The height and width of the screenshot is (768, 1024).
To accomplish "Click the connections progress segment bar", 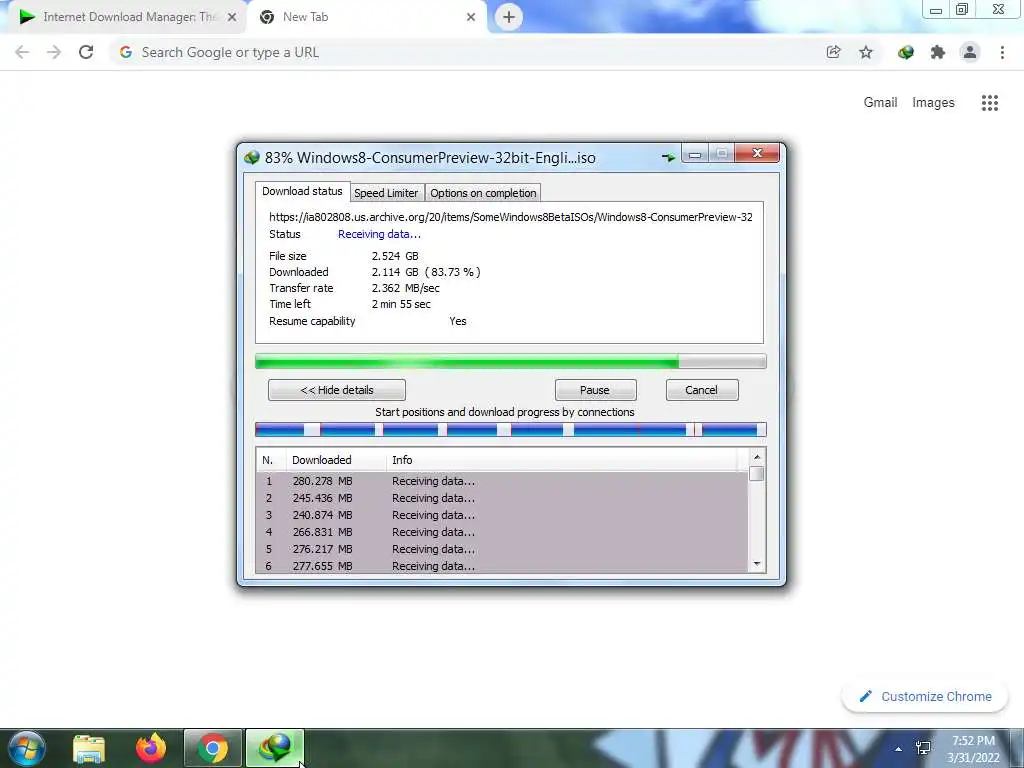I will point(511,430).
